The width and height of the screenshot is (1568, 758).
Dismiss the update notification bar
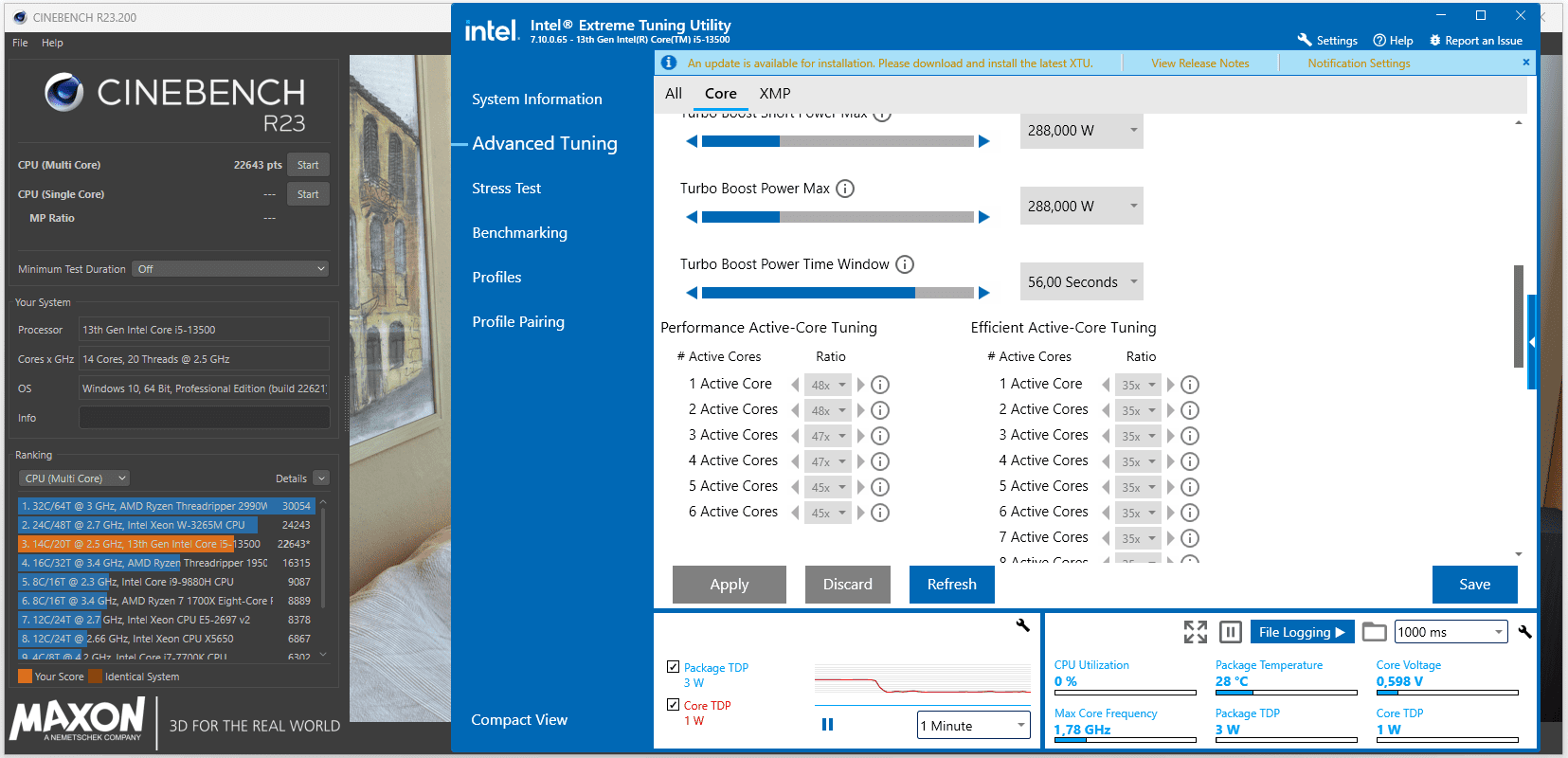[x=1525, y=63]
